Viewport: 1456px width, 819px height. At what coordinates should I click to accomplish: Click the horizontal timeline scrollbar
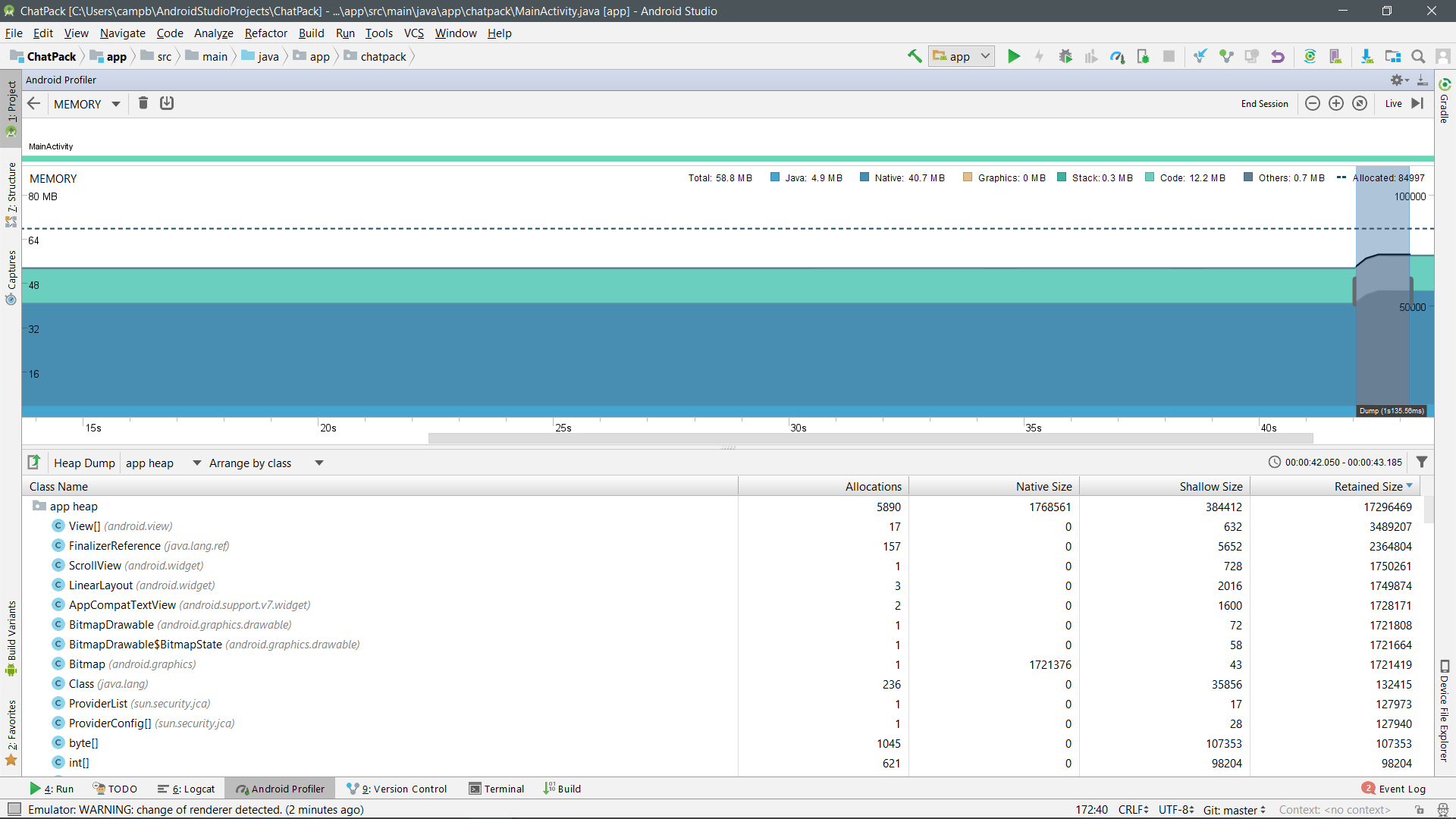(x=870, y=438)
